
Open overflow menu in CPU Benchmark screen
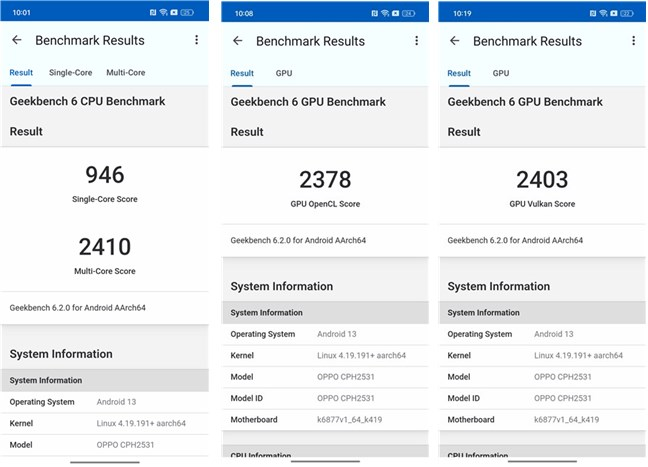197,40
